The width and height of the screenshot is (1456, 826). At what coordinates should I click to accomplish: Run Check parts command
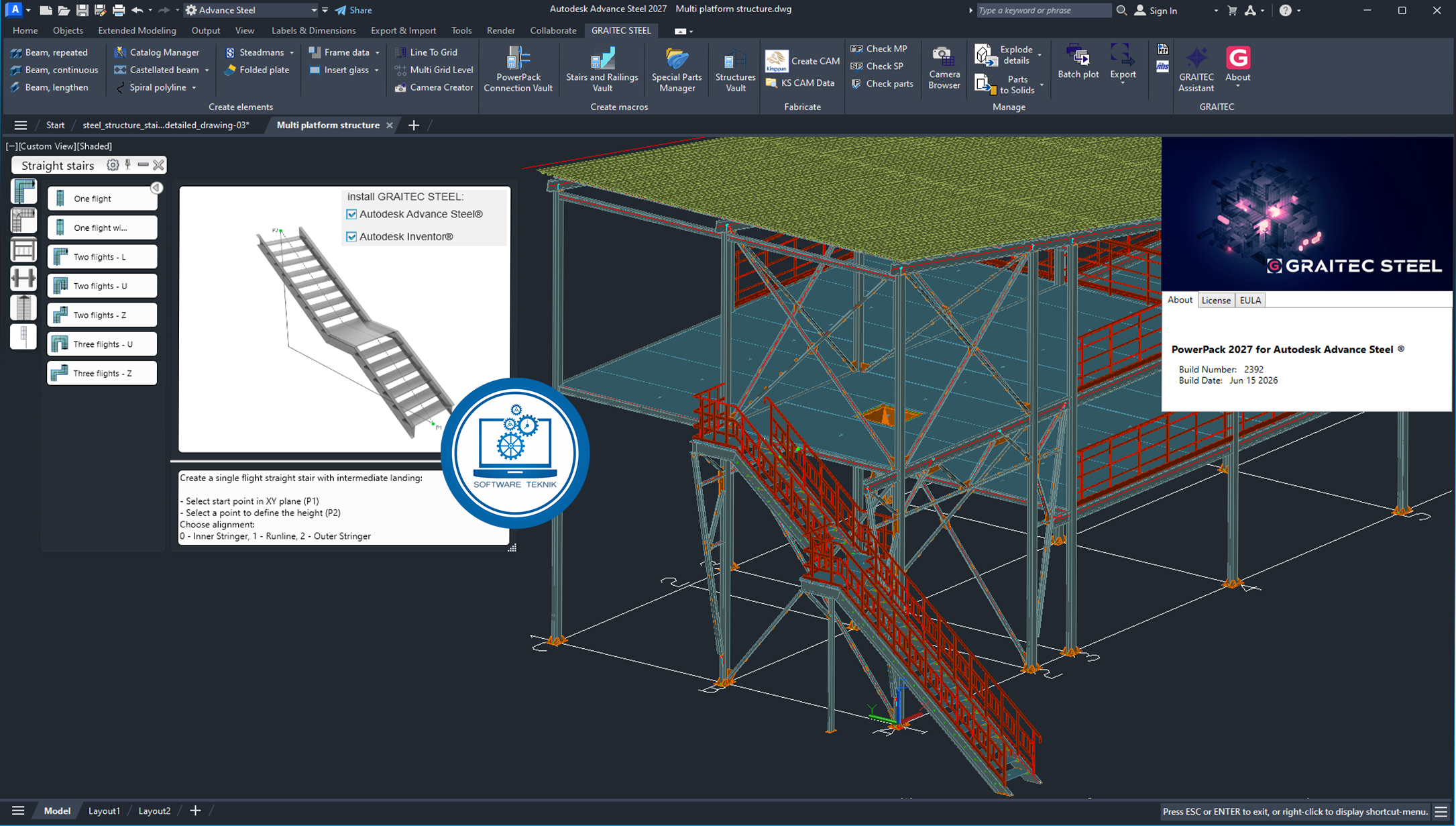[882, 83]
